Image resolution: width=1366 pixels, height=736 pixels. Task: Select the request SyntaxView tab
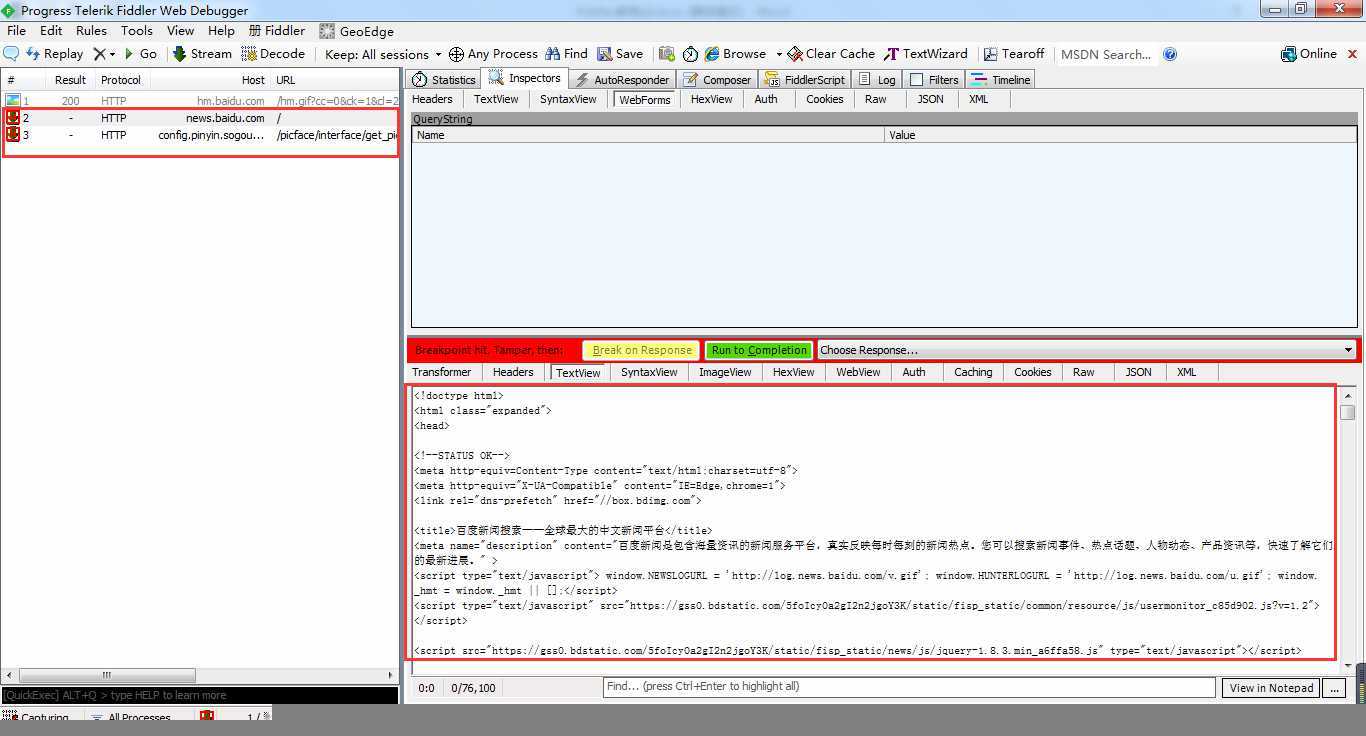click(x=568, y=99)
